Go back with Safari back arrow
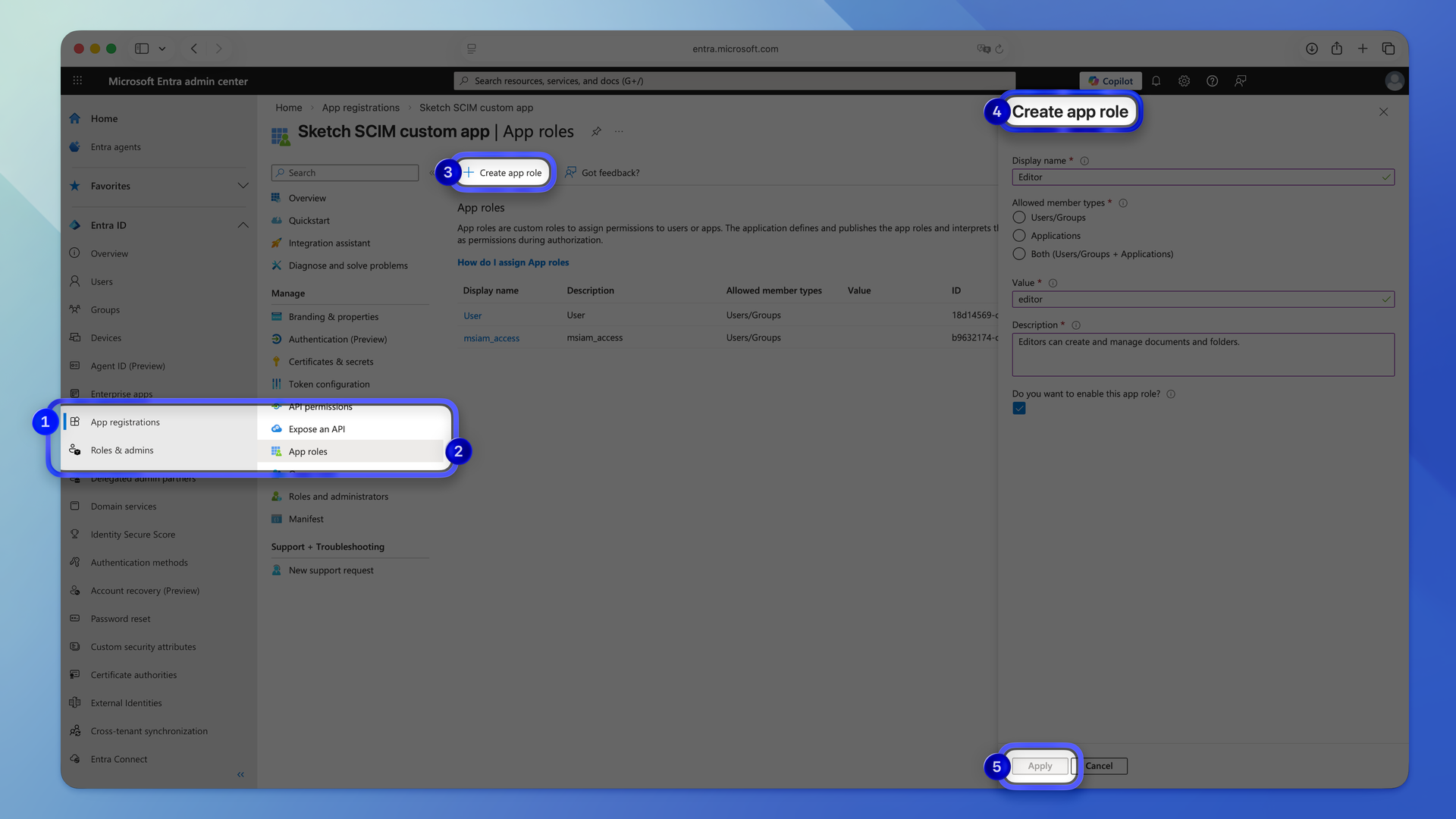 (x=194, y=49)
